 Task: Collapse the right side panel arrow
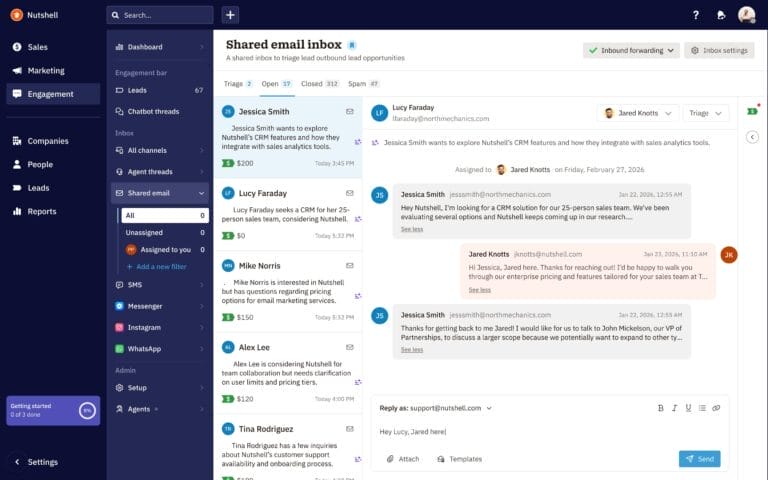(x=752, y=137)
